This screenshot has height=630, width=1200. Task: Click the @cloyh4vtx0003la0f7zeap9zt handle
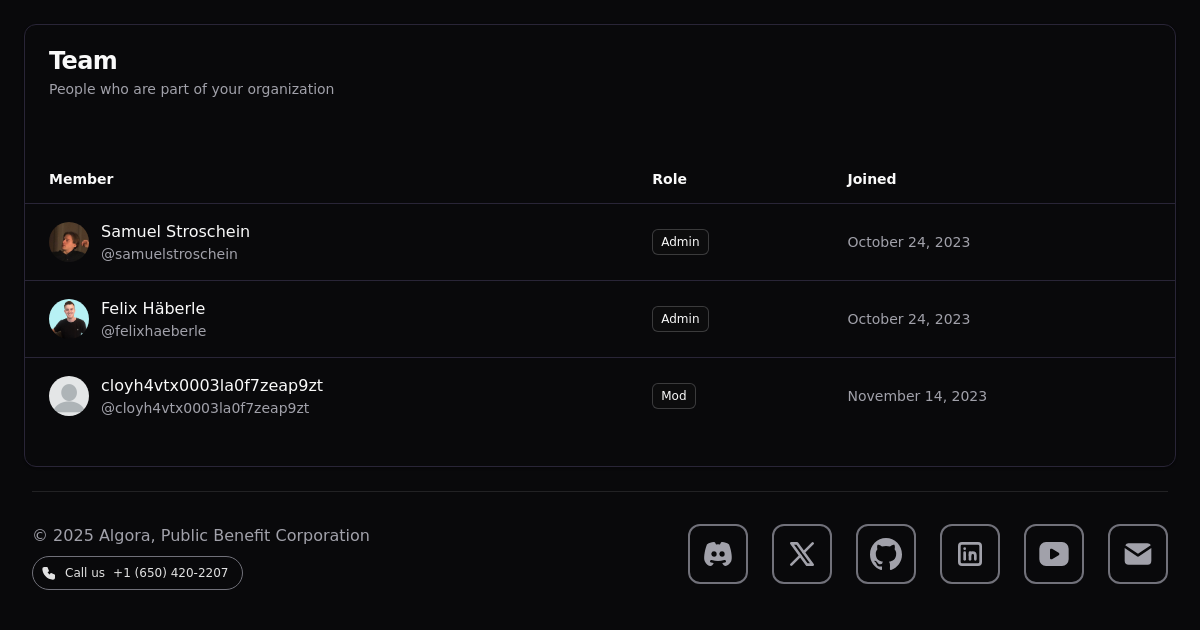click(x=205, y=408)
